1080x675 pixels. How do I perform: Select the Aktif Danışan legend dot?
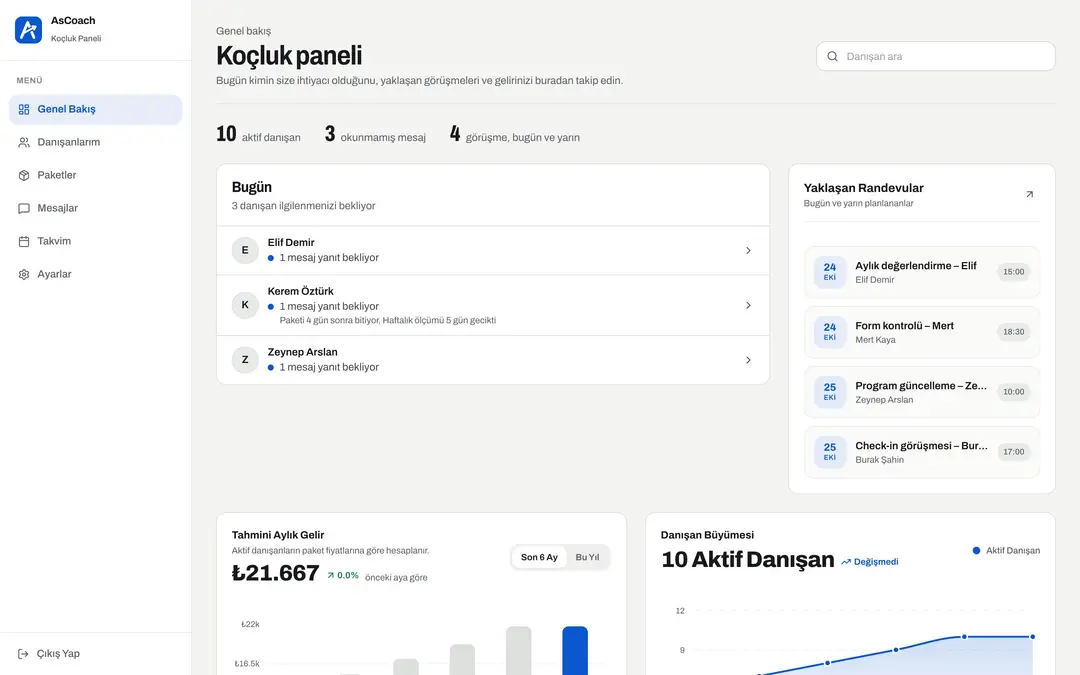tap(976, 550)
